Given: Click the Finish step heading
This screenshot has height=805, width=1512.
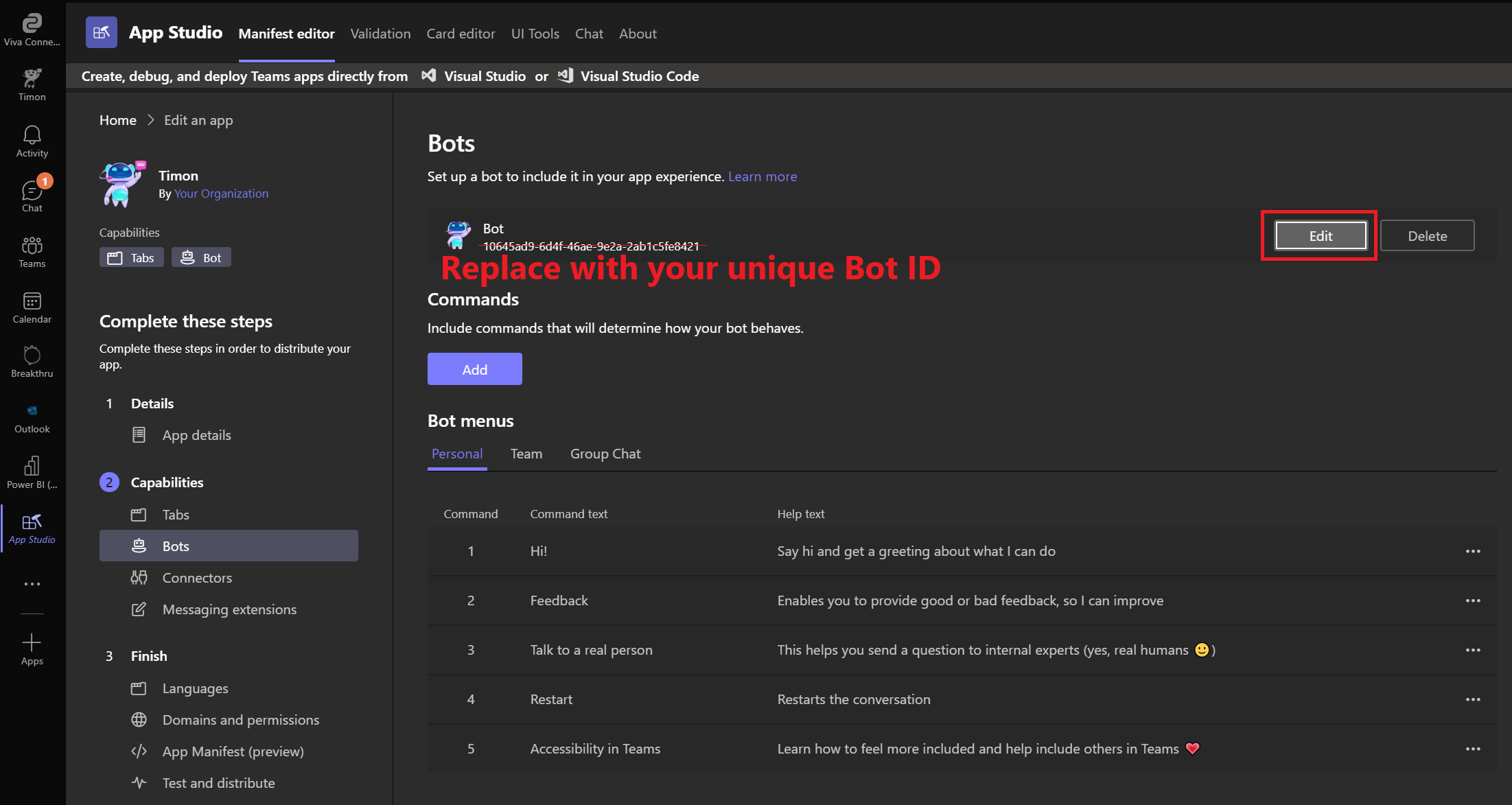Looking at the screenshot, I should [149, 656].
